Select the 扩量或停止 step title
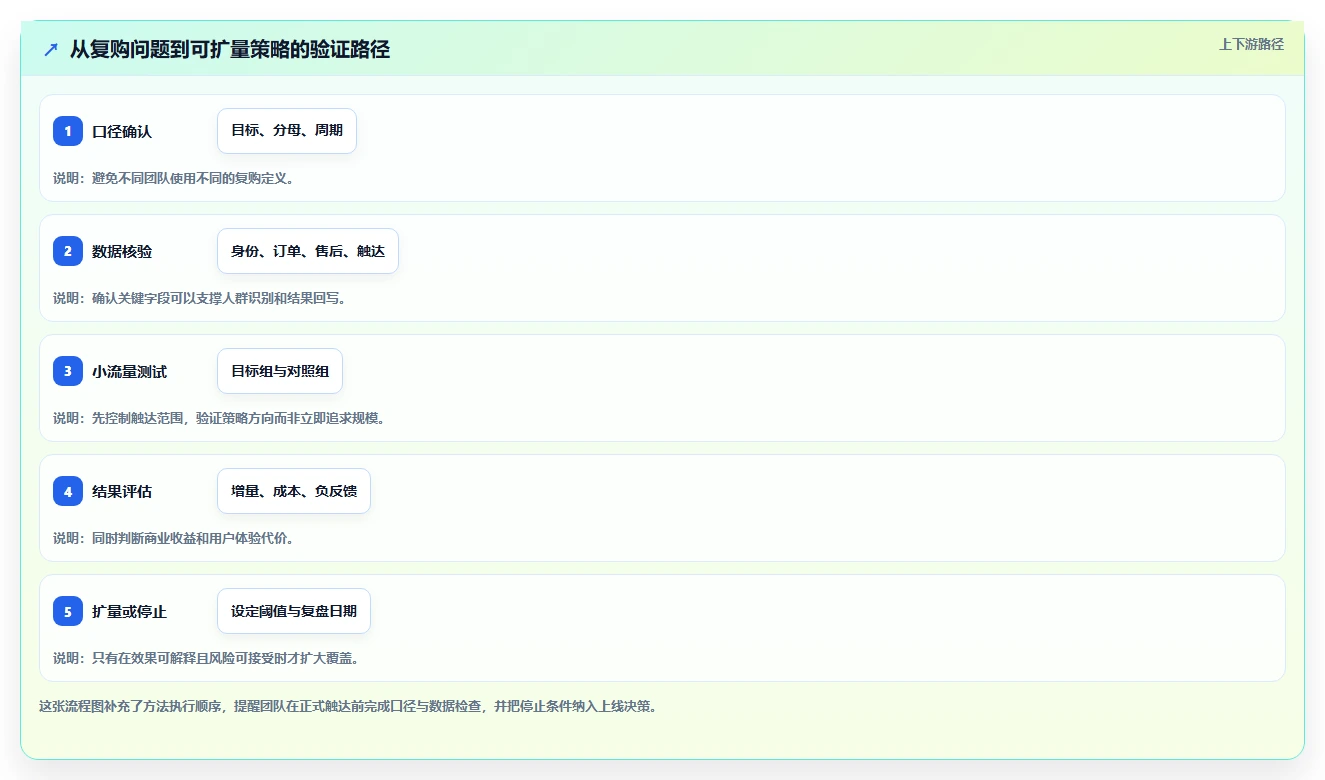Viewport: 1325px width, 780px height. click(130, 611)
